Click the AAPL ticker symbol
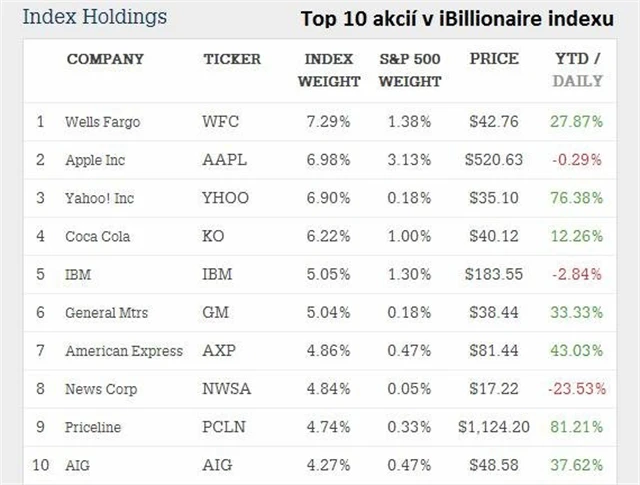The image size is (640, 485). 224,160
